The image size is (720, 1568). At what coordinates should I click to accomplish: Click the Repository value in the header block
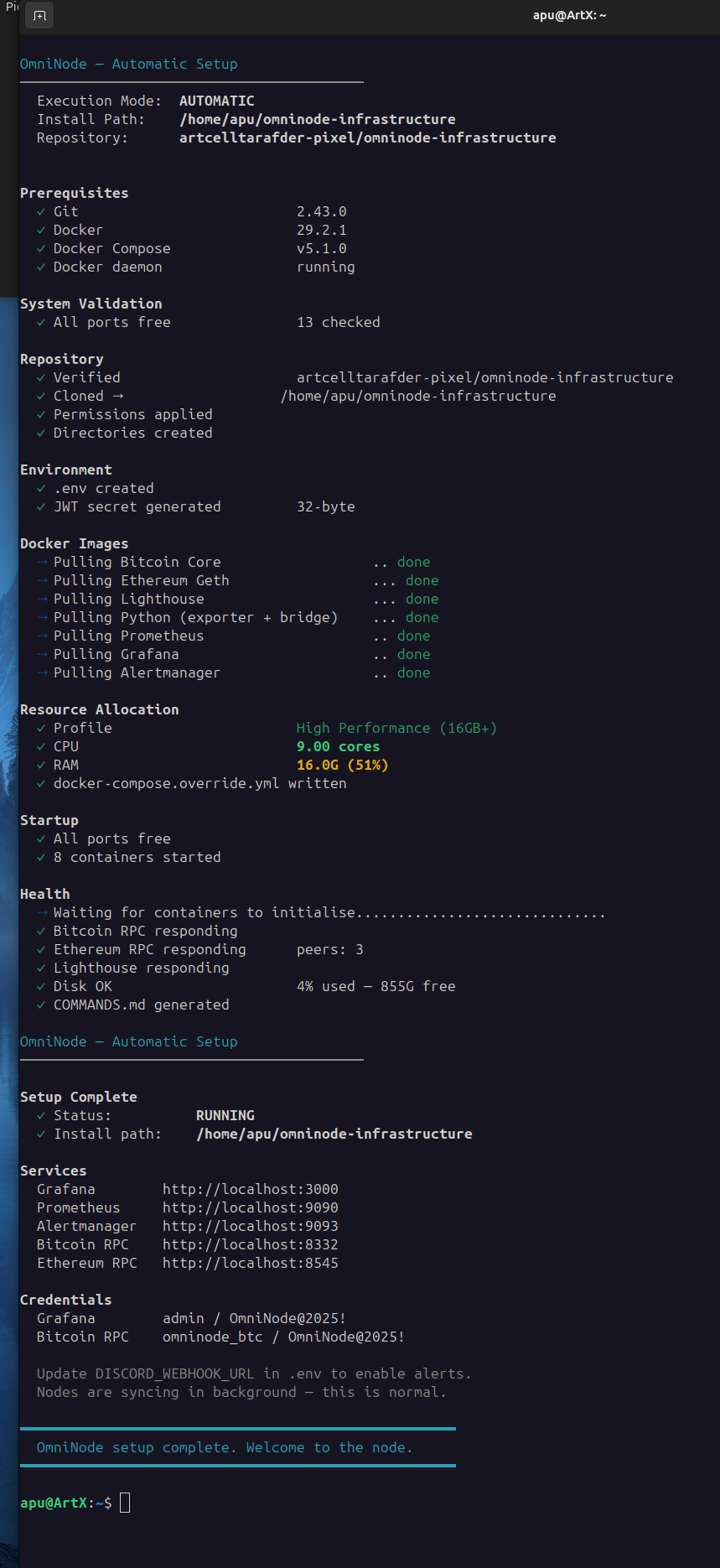368,138
